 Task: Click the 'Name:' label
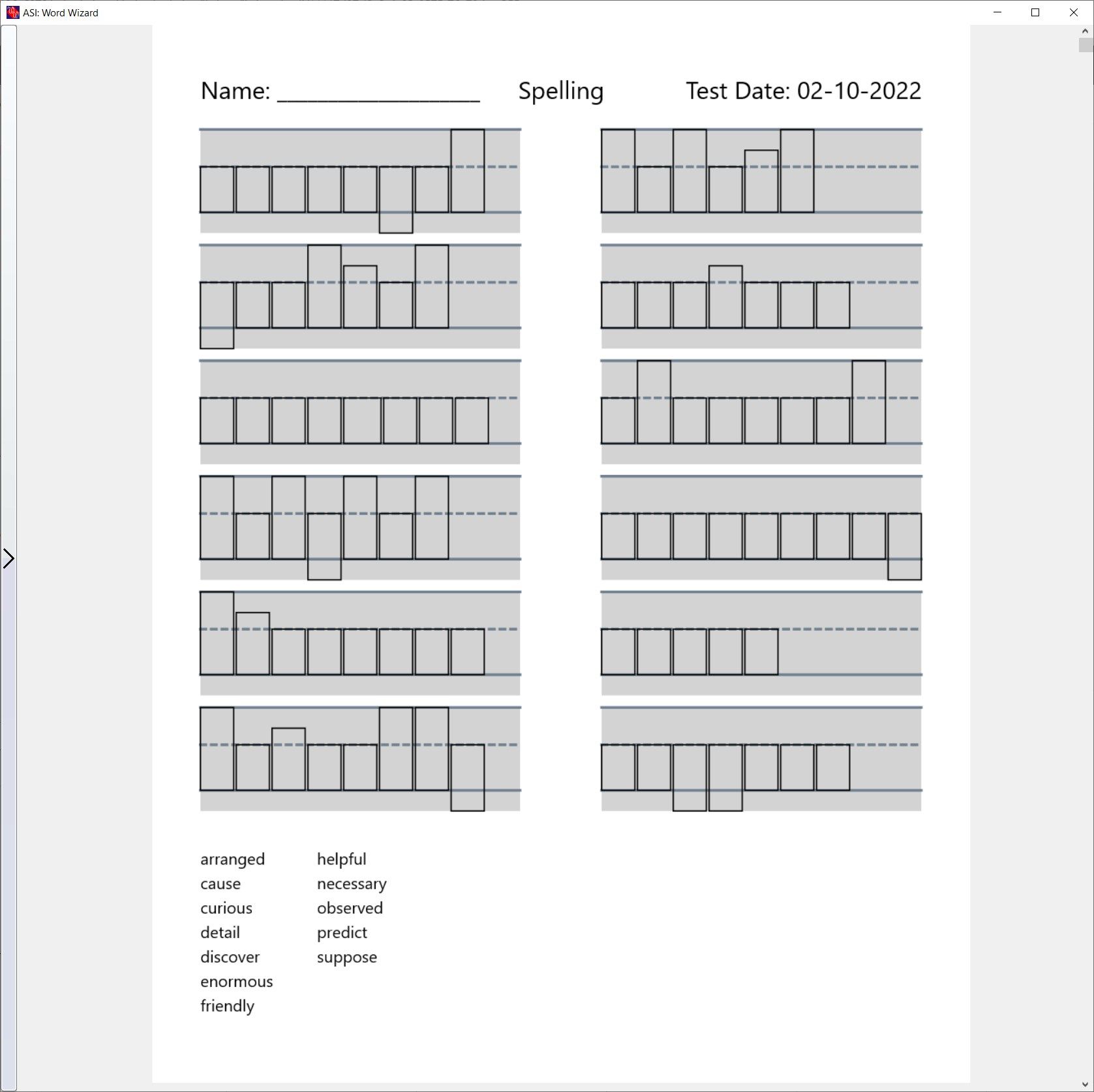click(x=236, y=91)
